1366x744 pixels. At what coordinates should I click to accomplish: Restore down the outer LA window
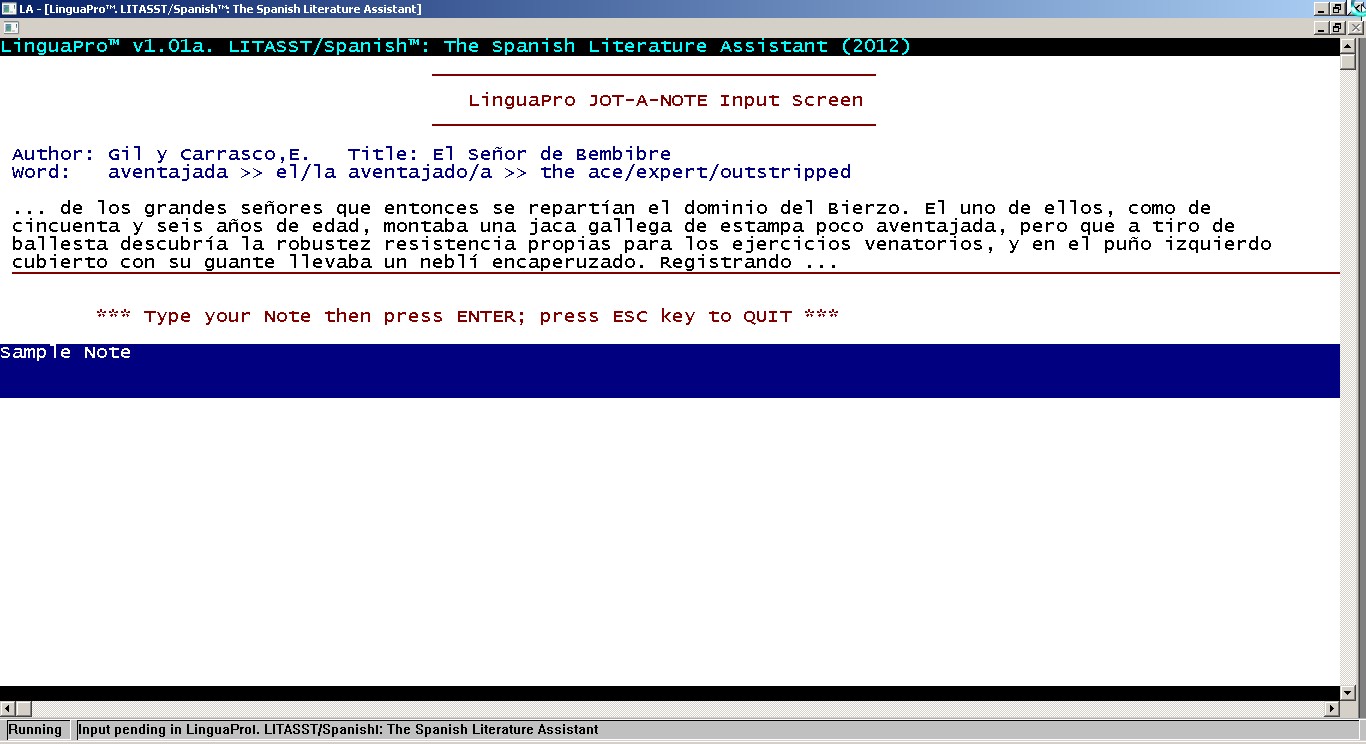tap(1337, 9)
